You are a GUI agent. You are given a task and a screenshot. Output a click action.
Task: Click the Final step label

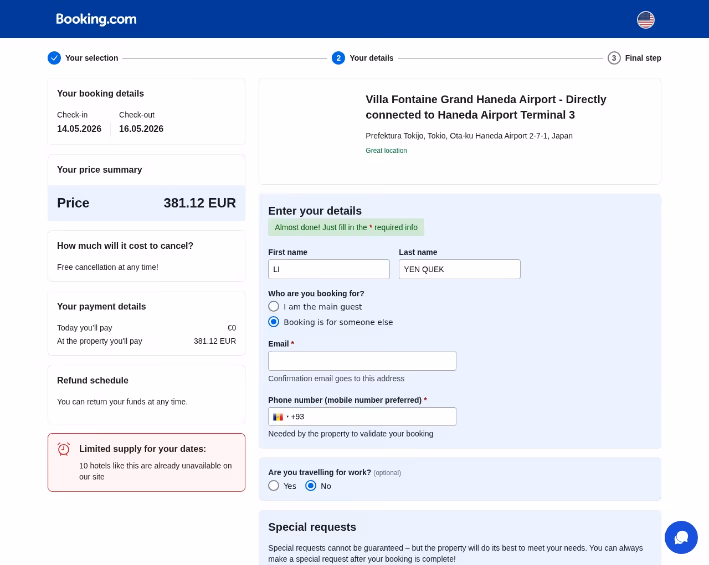pyautogui.click(x=643, y=58)
